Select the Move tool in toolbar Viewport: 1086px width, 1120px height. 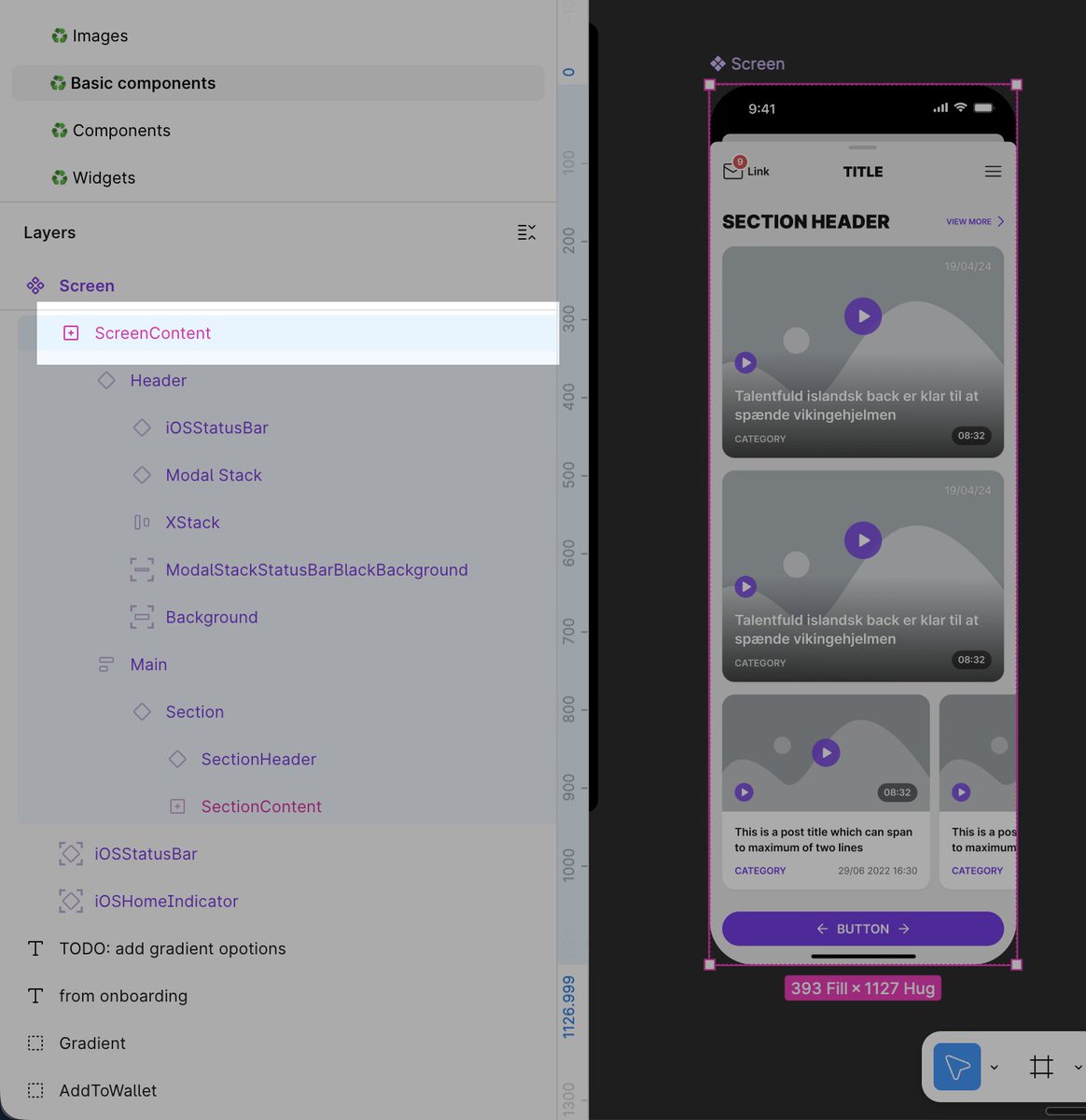[957, 1067]
